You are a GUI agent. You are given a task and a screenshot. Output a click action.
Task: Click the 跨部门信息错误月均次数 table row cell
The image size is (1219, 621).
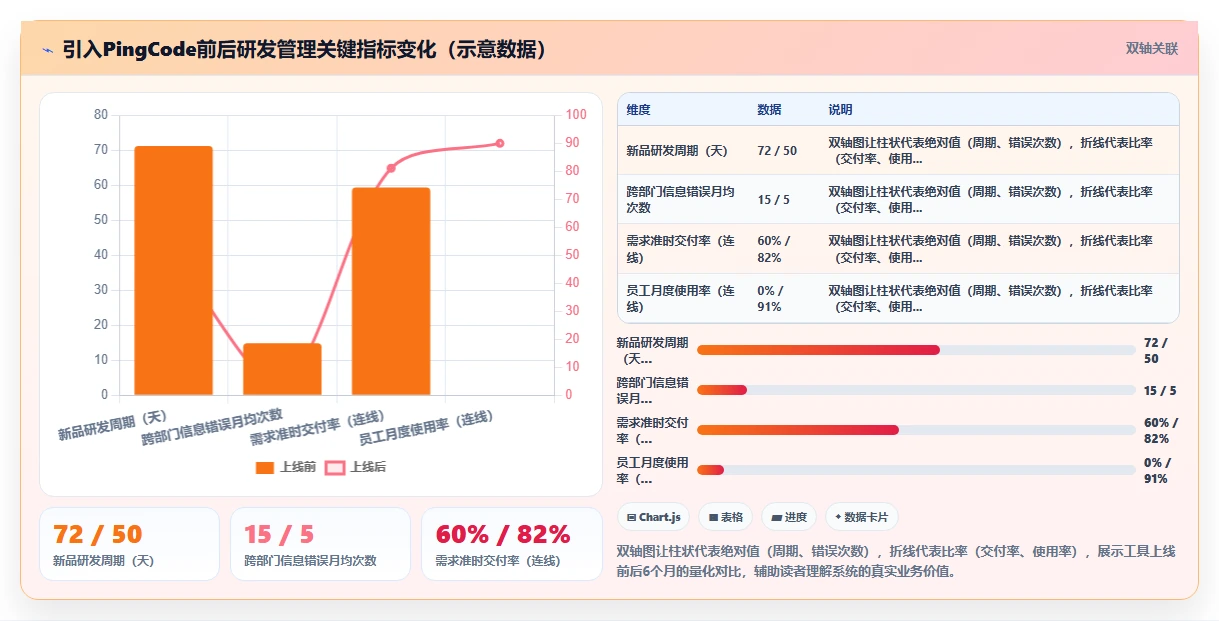[681, 199]
